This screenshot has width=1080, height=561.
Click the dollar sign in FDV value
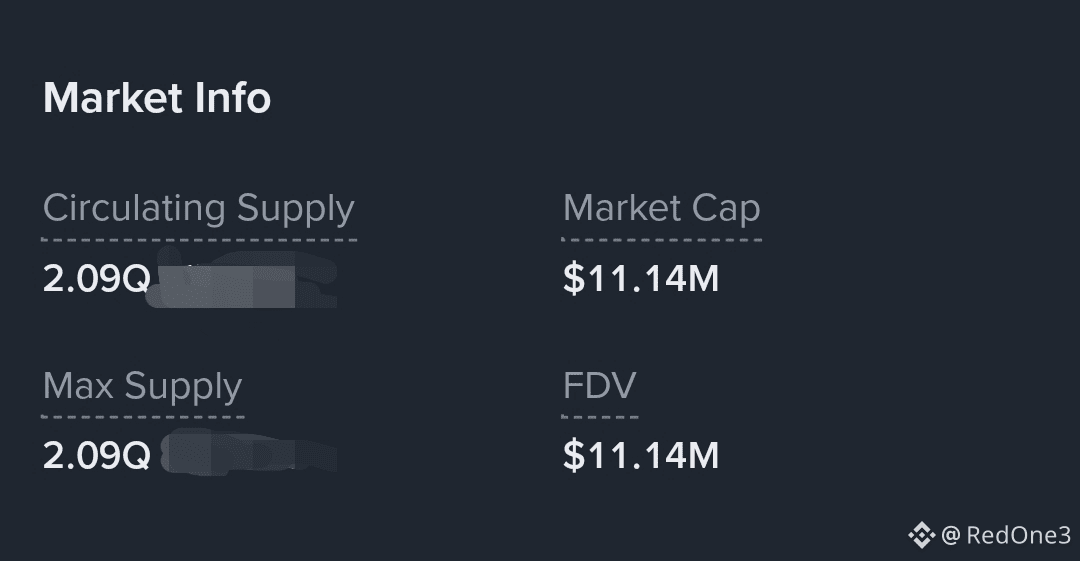573,456
